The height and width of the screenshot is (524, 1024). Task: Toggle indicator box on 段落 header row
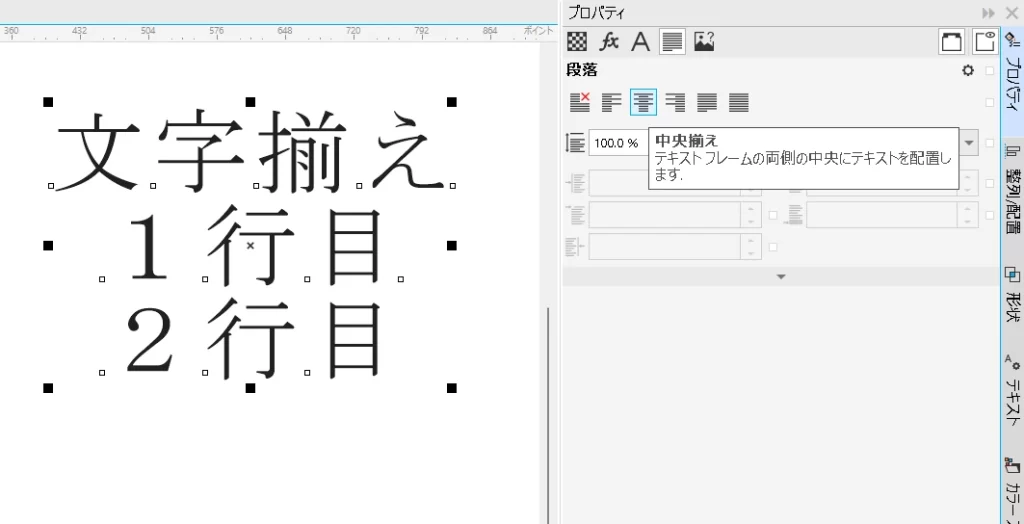(x=990, y=71)
